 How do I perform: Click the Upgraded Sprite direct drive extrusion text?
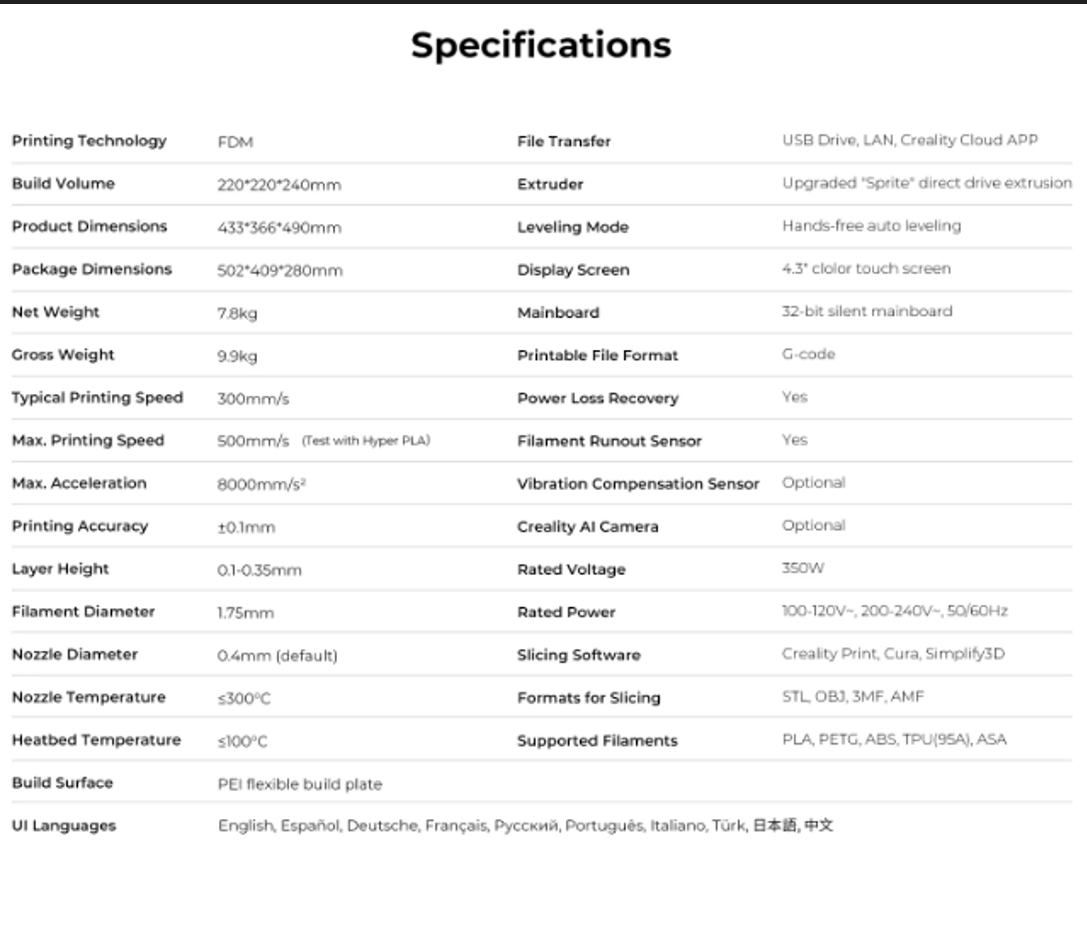point(926,184)
